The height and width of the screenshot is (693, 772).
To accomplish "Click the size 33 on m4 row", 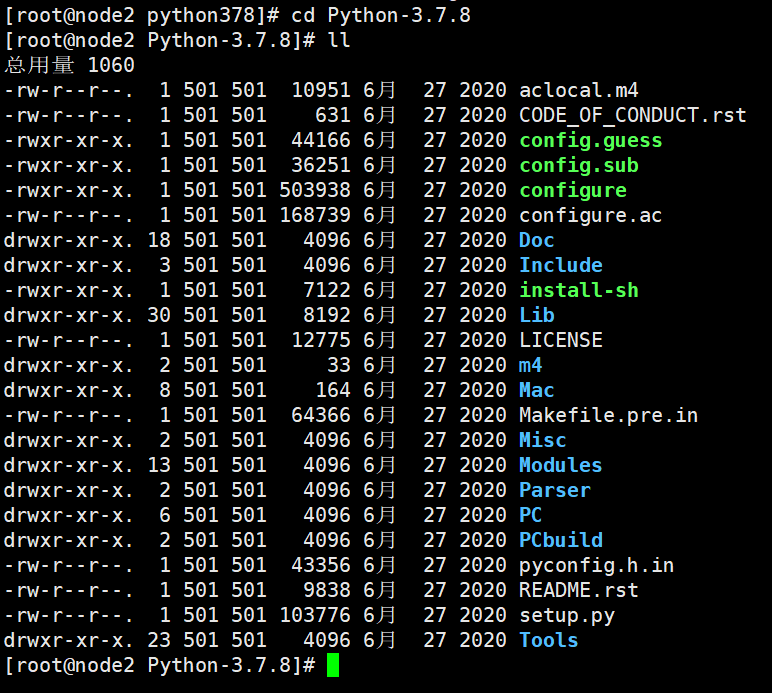I will pyautogui.click(x=339, y=365).
